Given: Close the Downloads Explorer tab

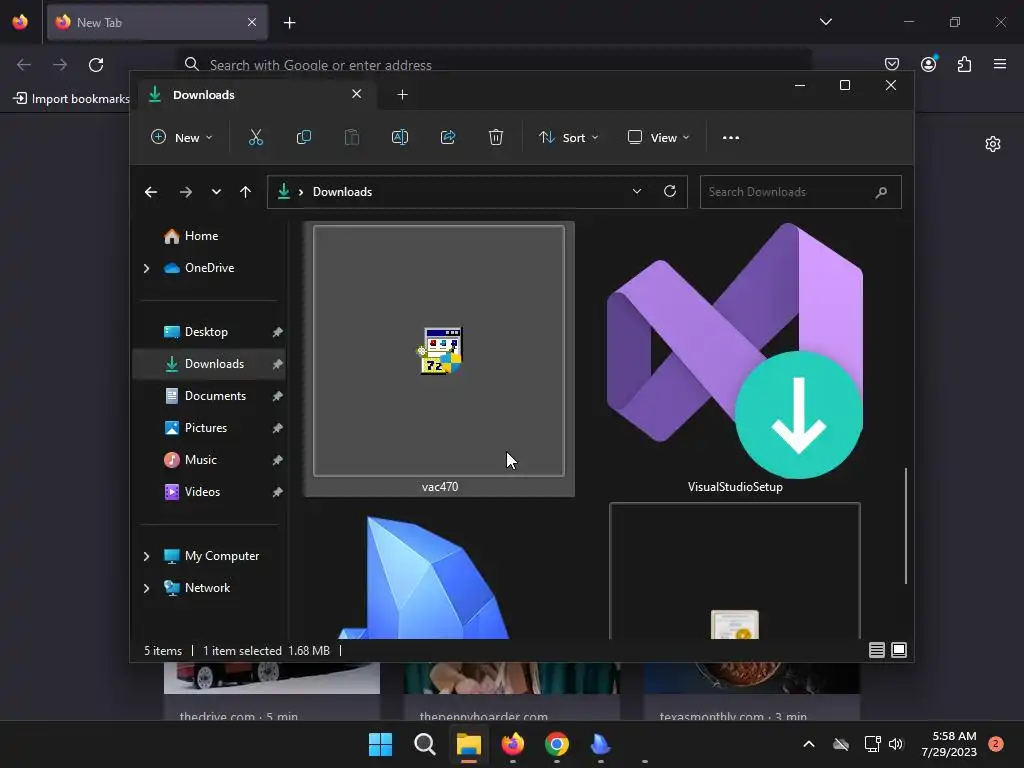Looking at the screenshot, I should coord(357,94).
